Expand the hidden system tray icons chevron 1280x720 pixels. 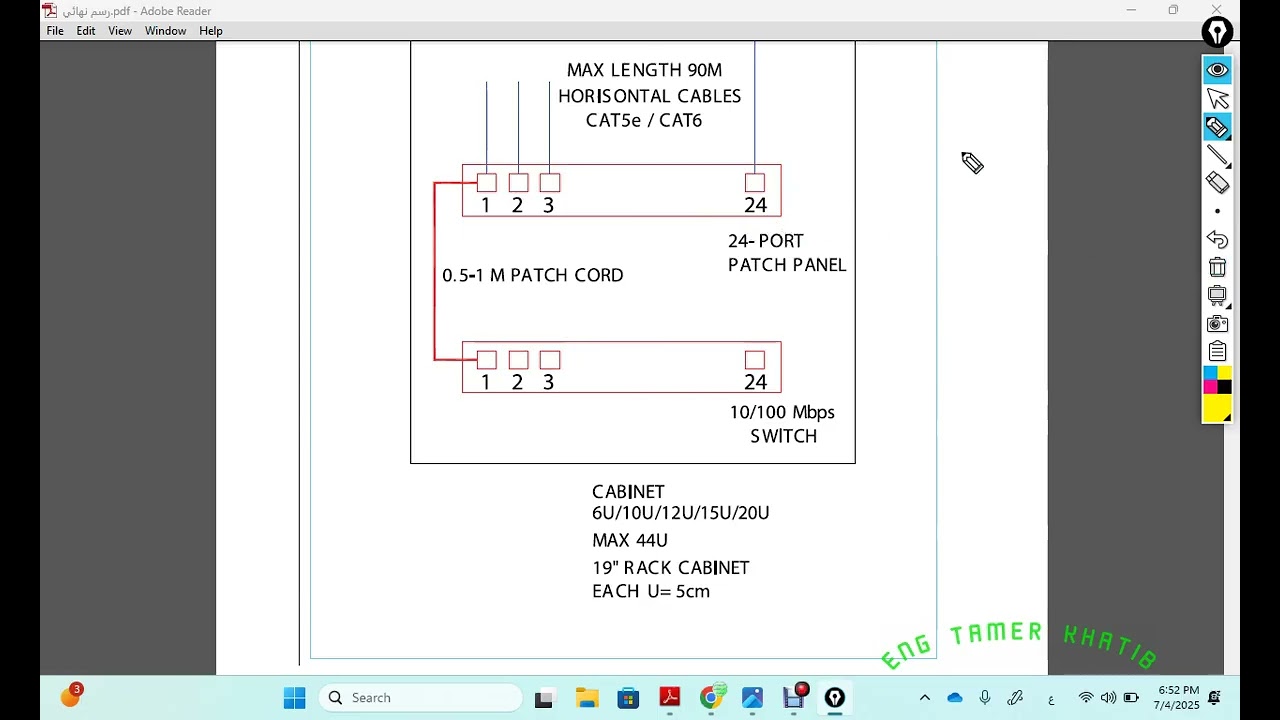point(925,698)
